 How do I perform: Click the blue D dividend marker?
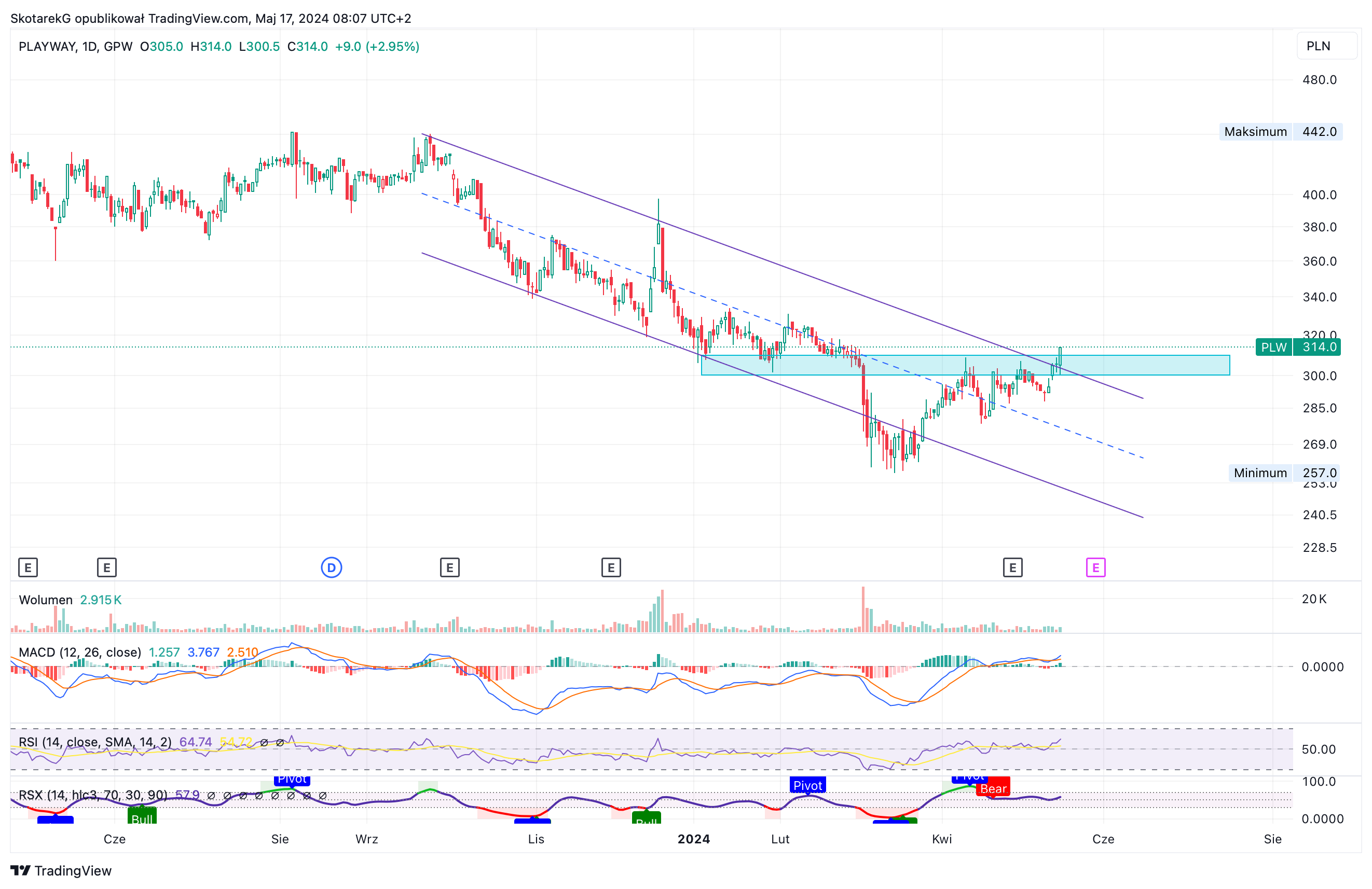(x=332, y=568)
